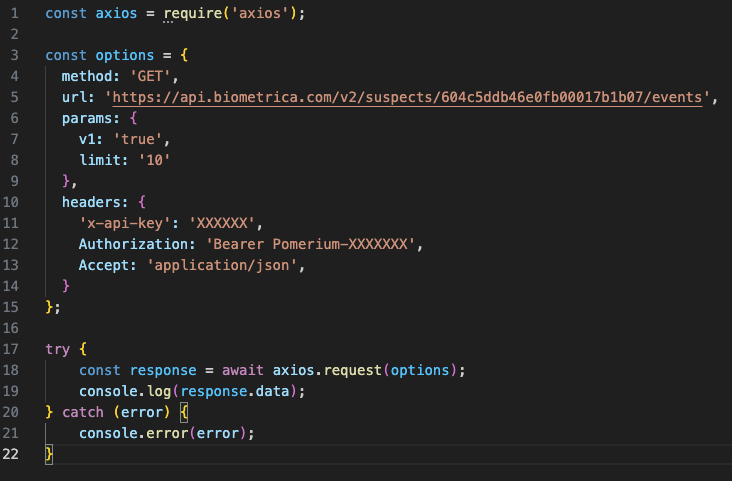732x481 pixels.
Task: Place cursor on 'GET' method string
Action: (x=150, y=76)
